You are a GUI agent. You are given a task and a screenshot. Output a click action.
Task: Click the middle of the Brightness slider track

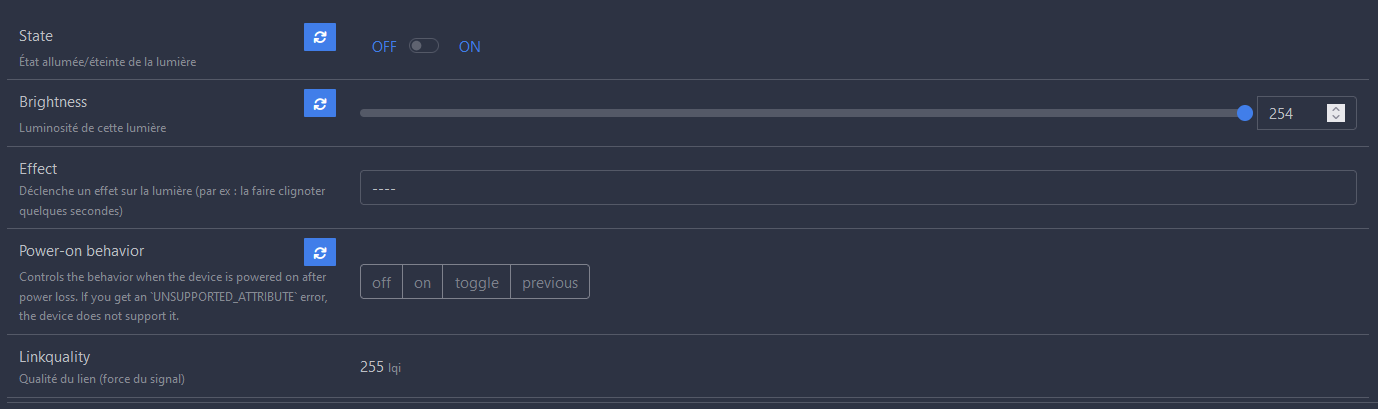click(x=802, y=113)
